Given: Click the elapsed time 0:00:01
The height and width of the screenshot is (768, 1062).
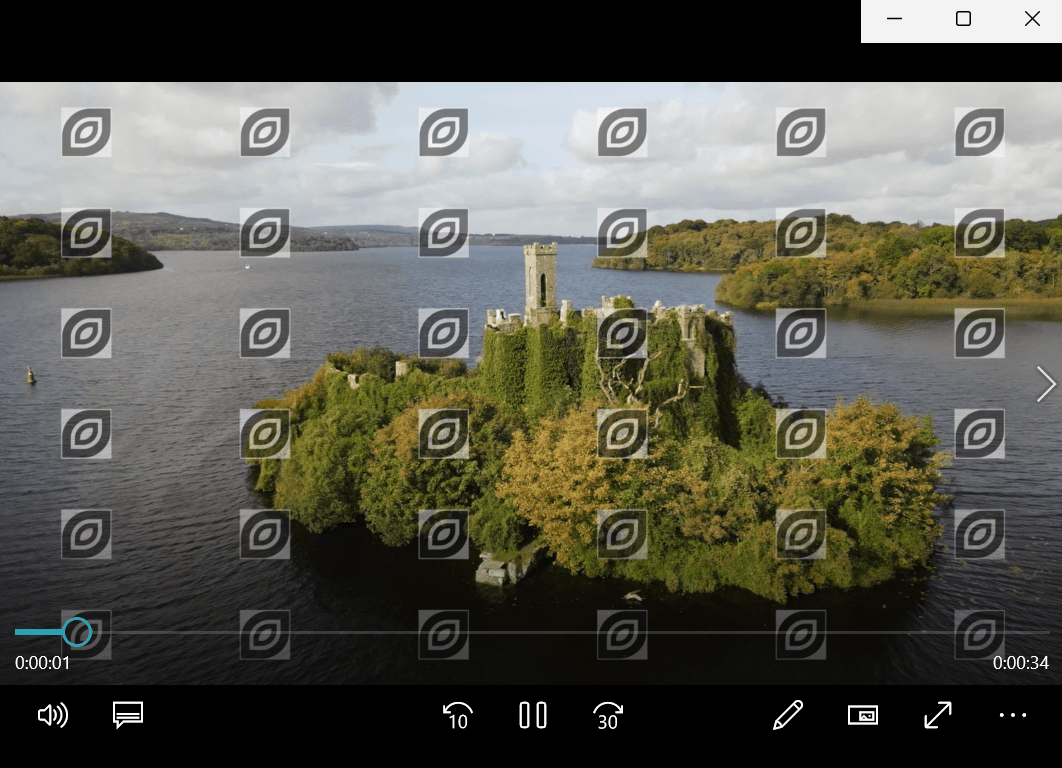Looking at the screenshot, I should pos(43,663).
